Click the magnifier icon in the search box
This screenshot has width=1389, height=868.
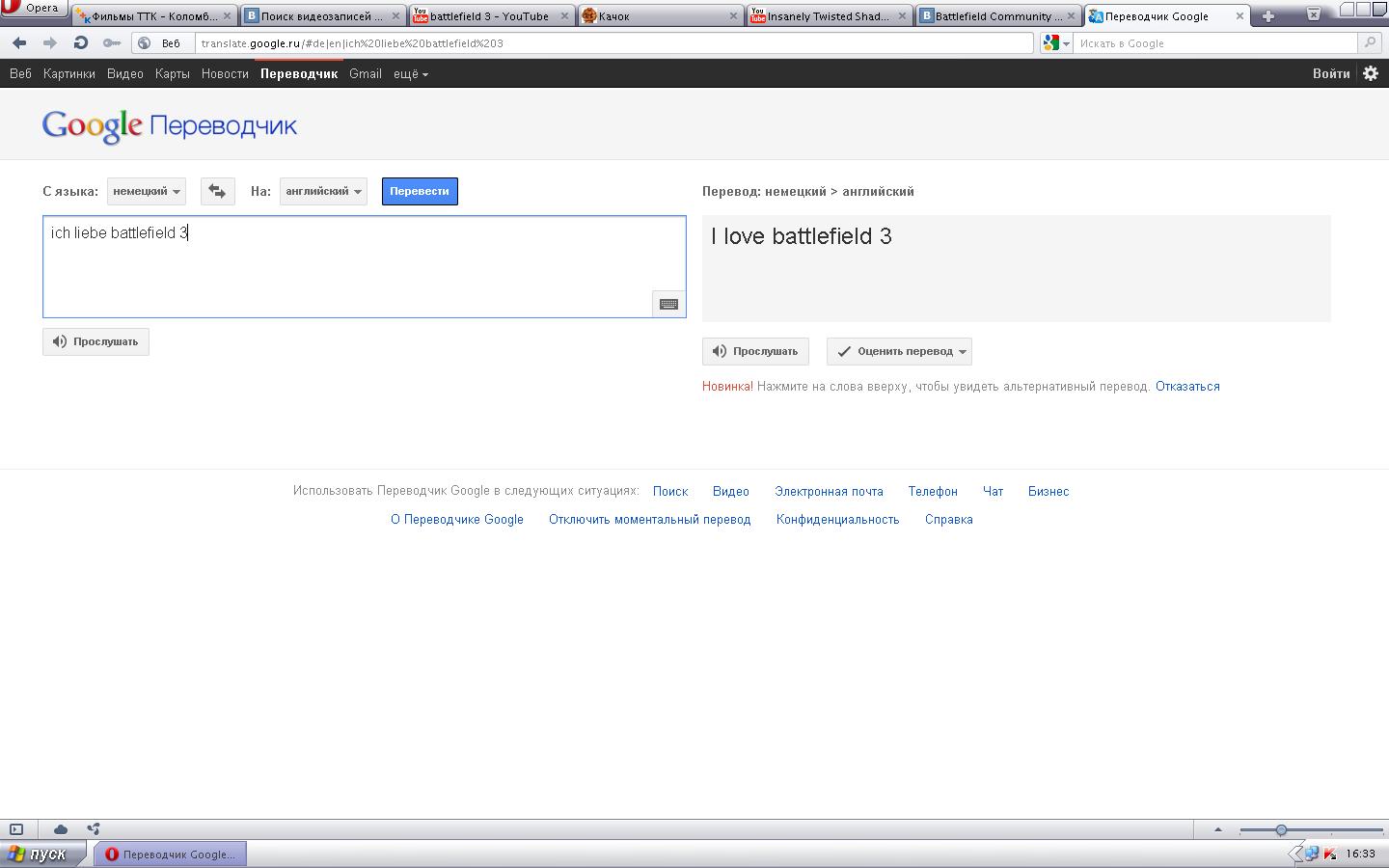pos(1369,43)
